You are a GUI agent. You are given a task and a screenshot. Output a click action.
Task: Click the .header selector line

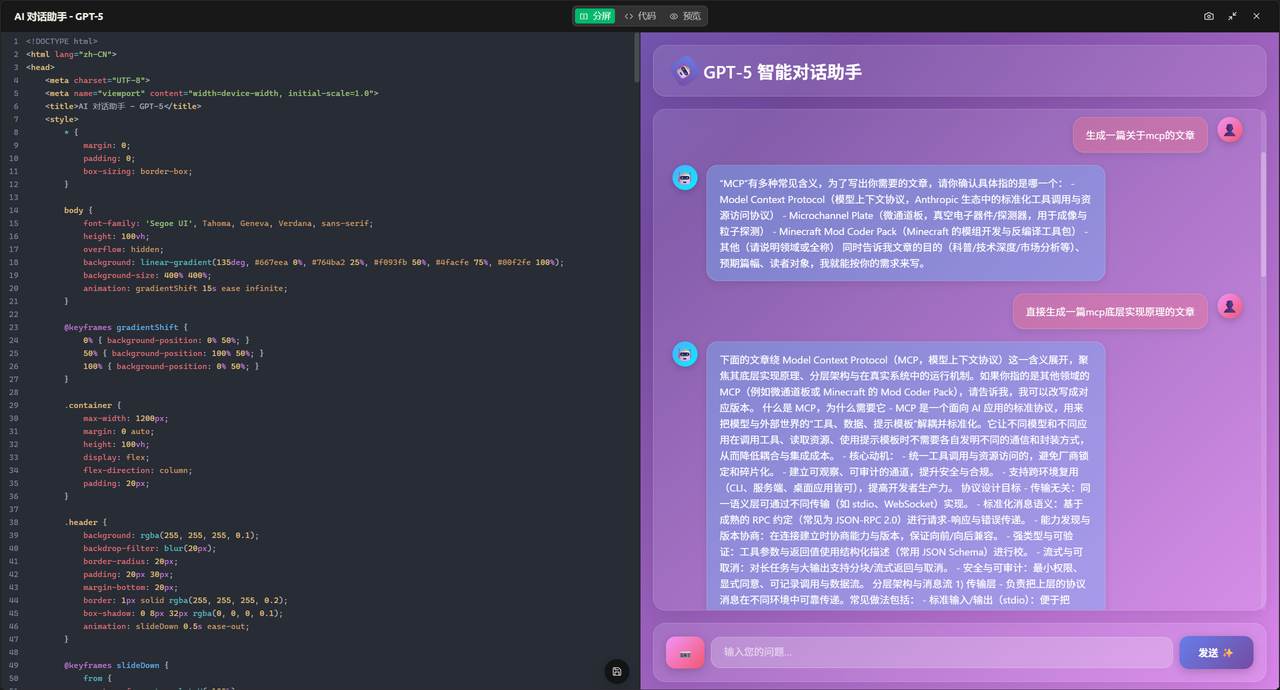click(86, 522)
